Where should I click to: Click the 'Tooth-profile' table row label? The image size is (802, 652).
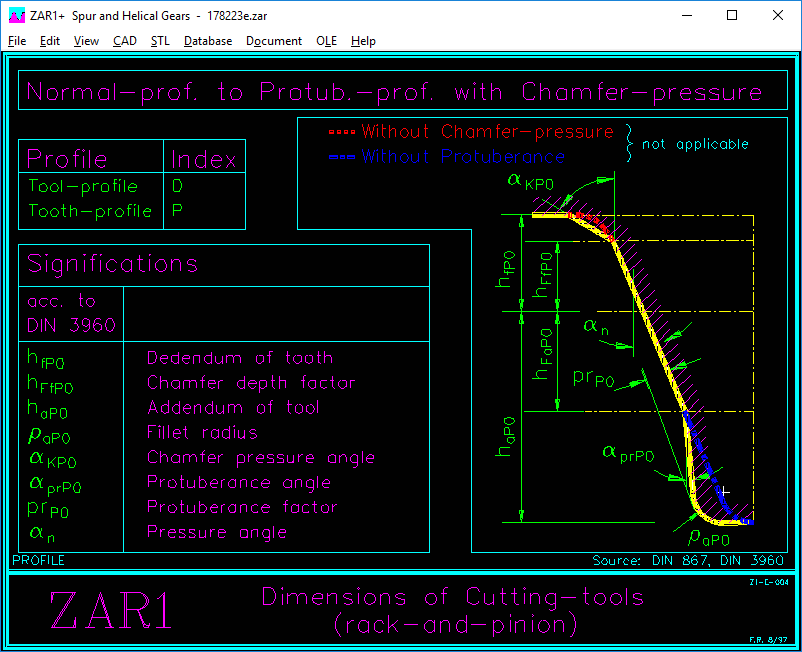tap(90, 211)
